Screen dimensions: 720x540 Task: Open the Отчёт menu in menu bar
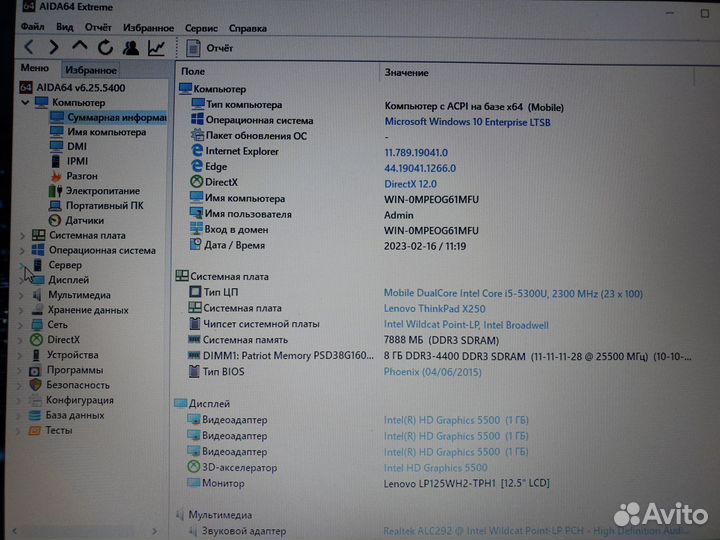98,28
